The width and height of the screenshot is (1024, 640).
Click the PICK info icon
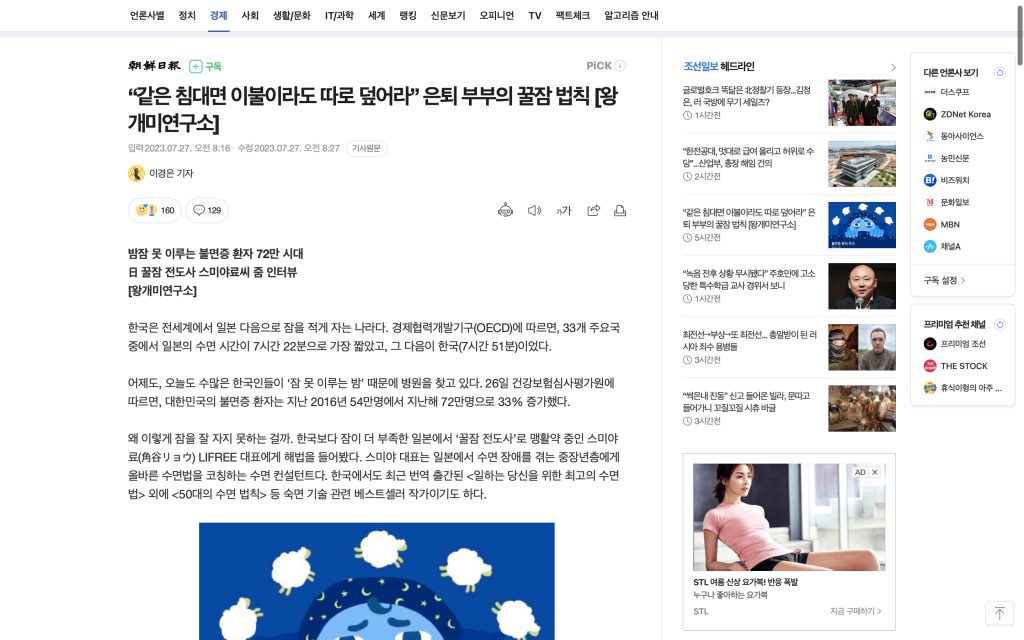click(620, 65)
